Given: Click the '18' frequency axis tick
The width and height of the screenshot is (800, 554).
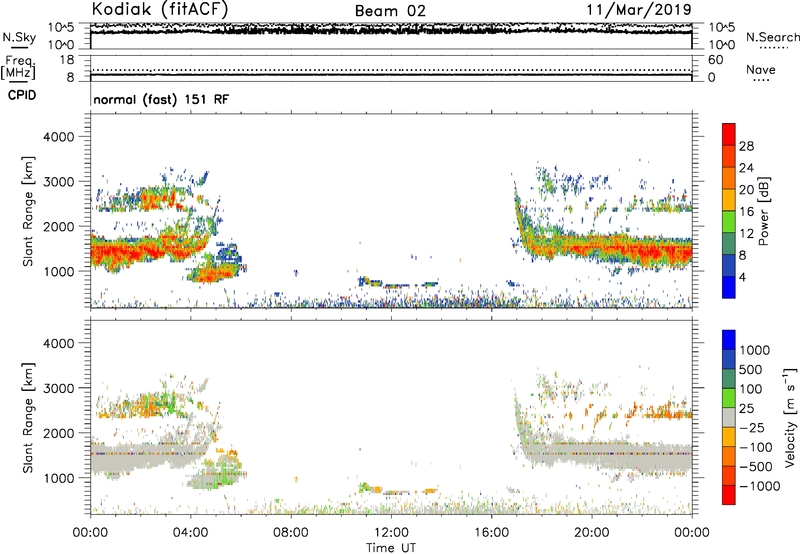Looking at the screenshot, I should (66, 60).
